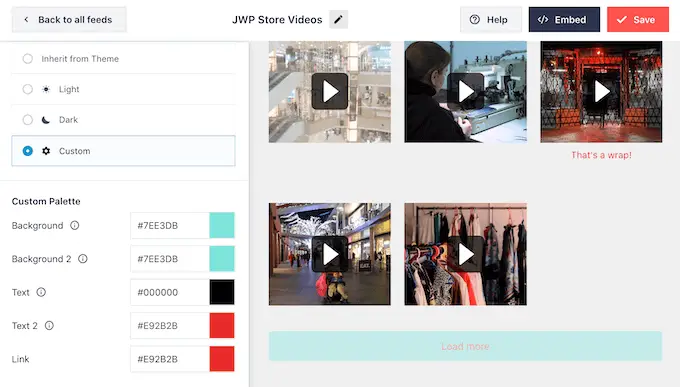The width and height of the screenshot is (680, 387).
Task: Click the sun icon beside Light
Action: pos(46,89)
